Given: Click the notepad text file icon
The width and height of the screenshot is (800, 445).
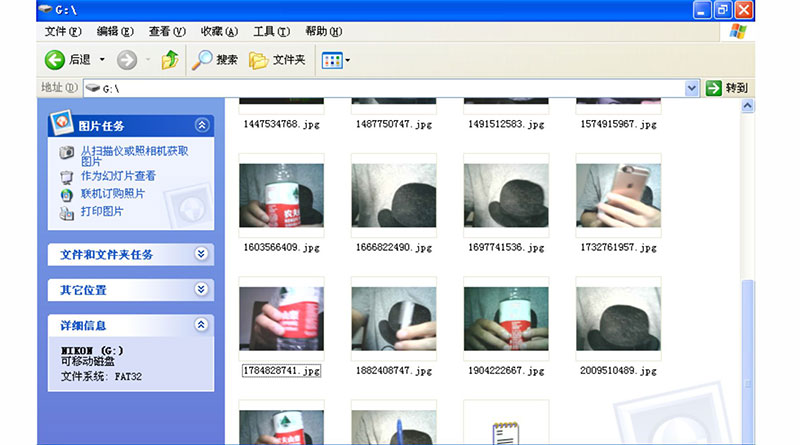Looking at the screenshot, I should (506, 433).
